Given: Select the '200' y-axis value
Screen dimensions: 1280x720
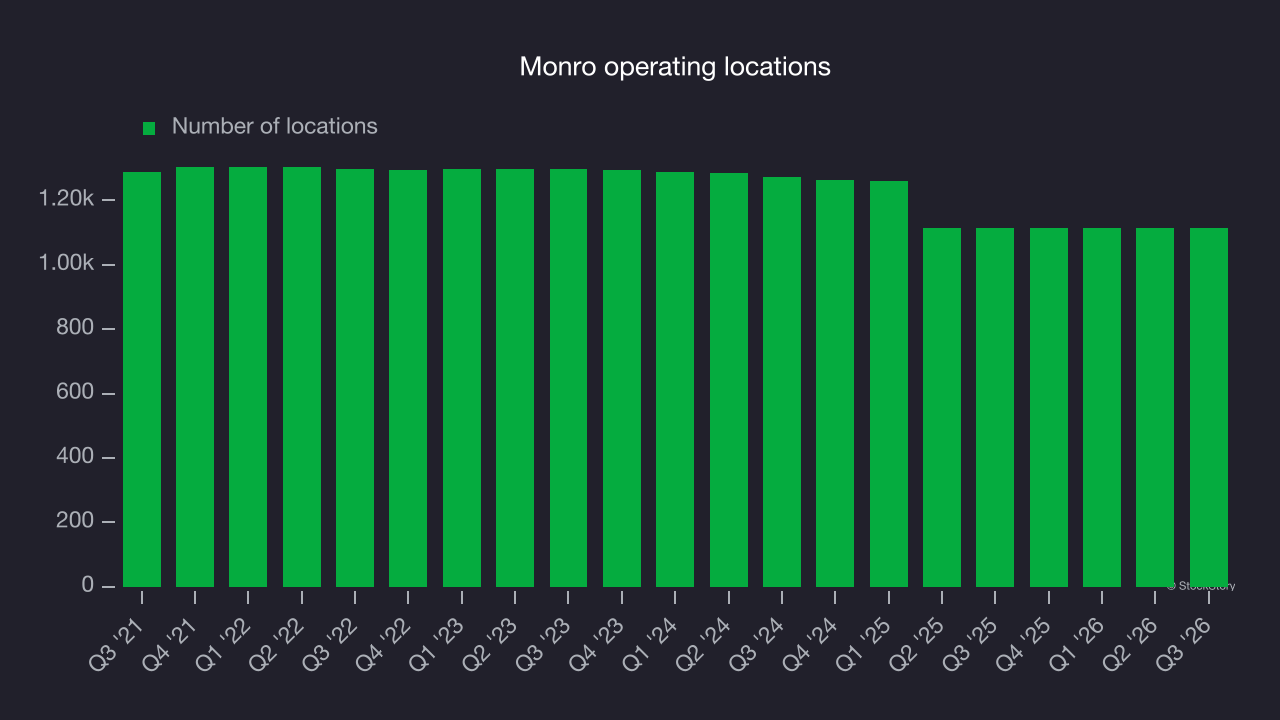Looking at the screenshot, I should coord(75,521).
